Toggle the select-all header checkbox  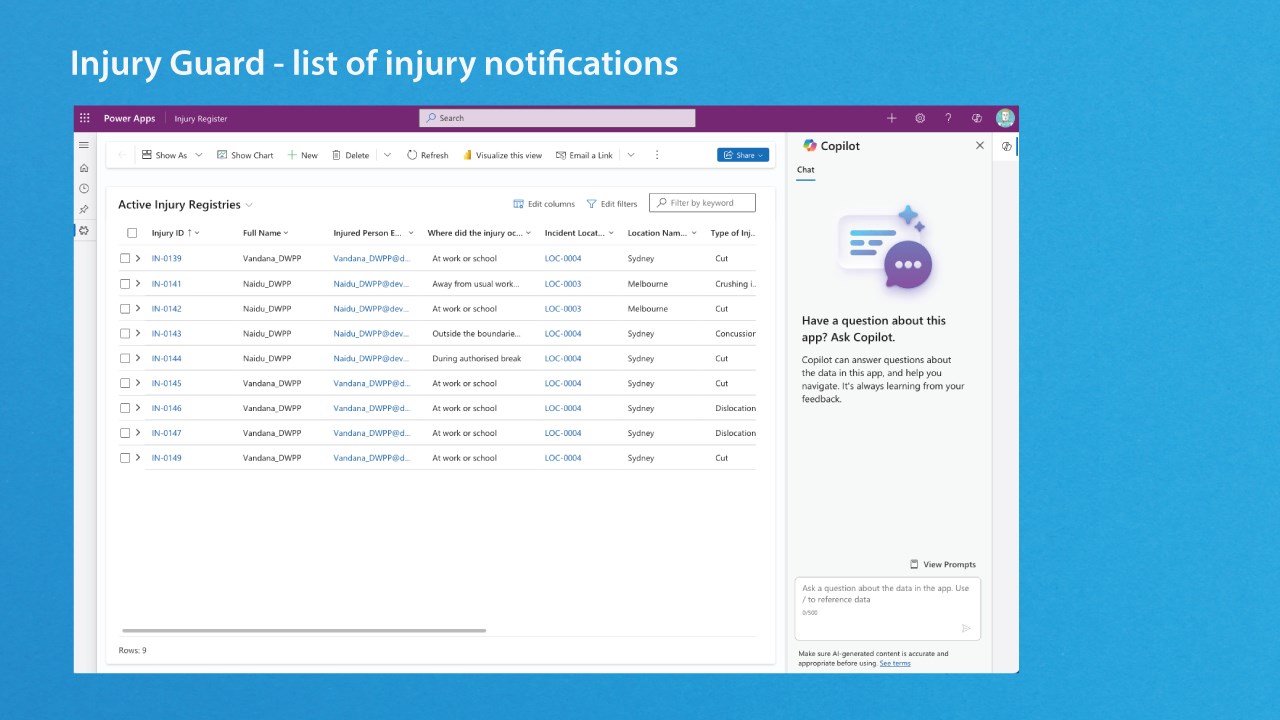(132, 233)
